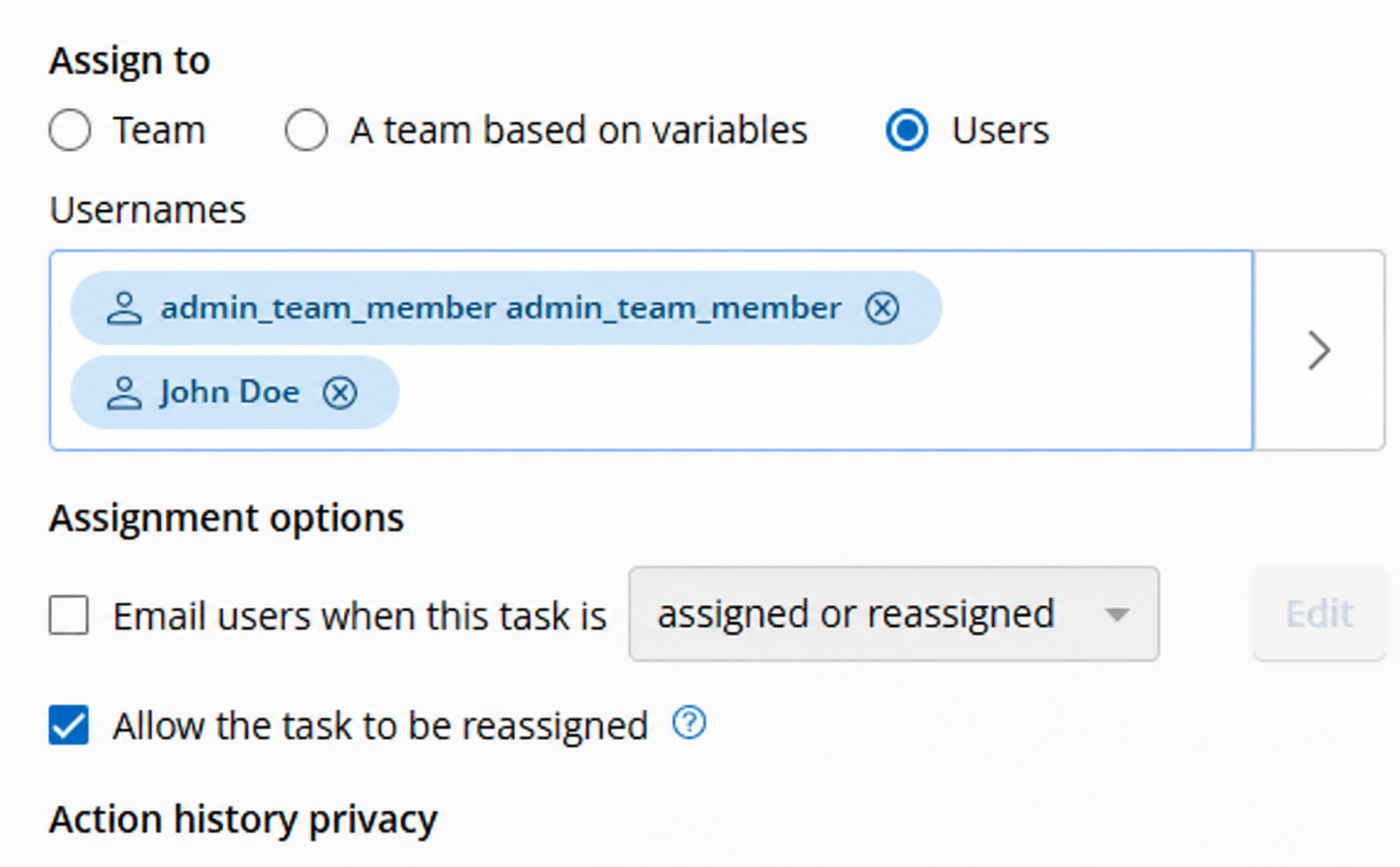Choose A team based on variables
1400x867 pixels.
pos(306,131)
